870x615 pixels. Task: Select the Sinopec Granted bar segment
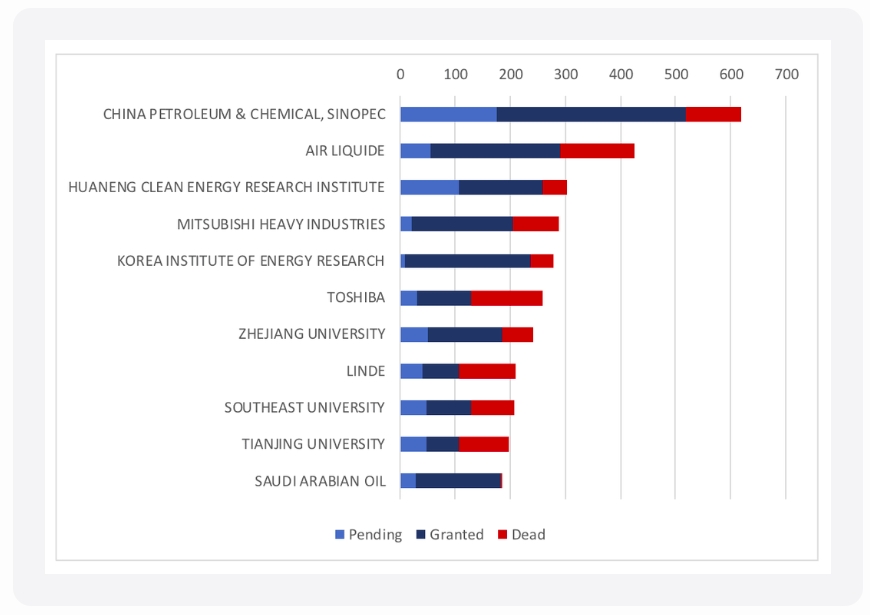pyautogui.click(x=590, y=114)
